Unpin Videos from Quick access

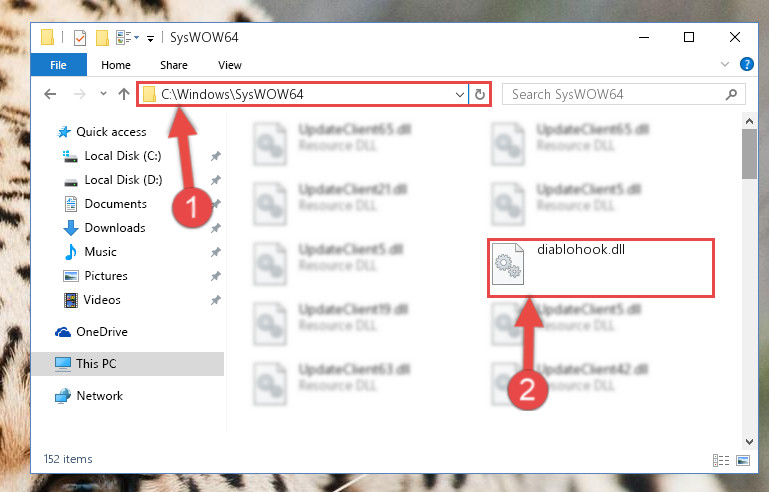[x=215, y=300]
